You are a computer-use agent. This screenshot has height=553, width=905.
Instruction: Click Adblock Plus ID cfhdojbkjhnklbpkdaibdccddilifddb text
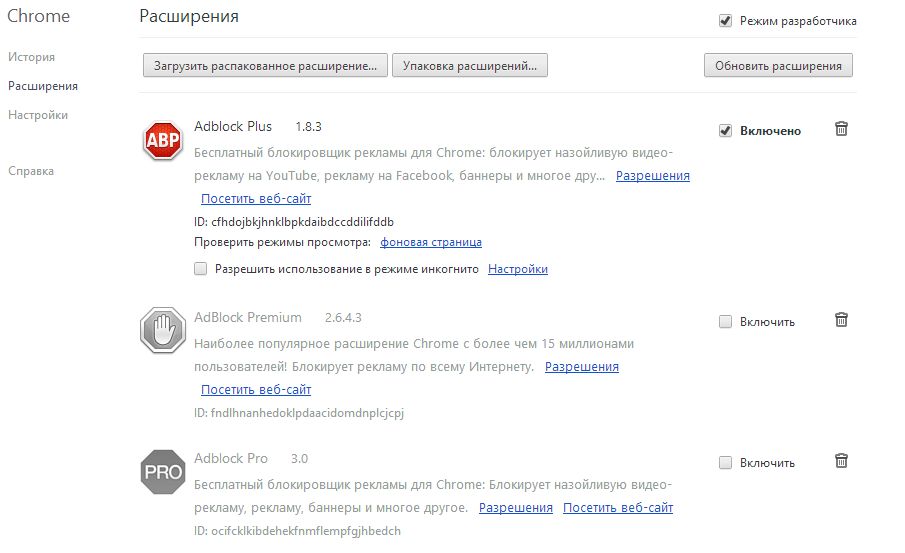click(x=294, y=222)
